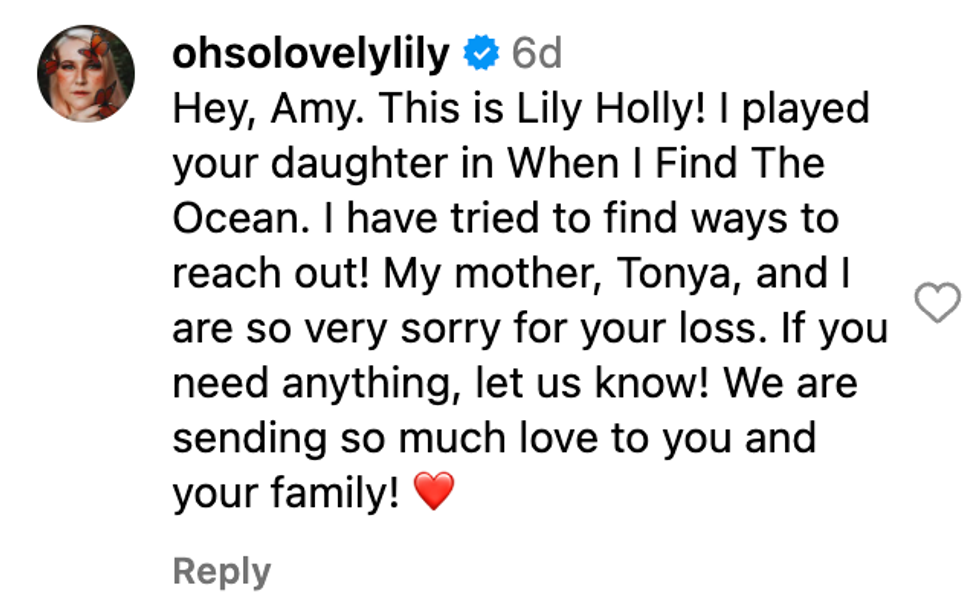Reply to Lily Holly's comment
The image size is (980, 611).
tap(221, 571)
